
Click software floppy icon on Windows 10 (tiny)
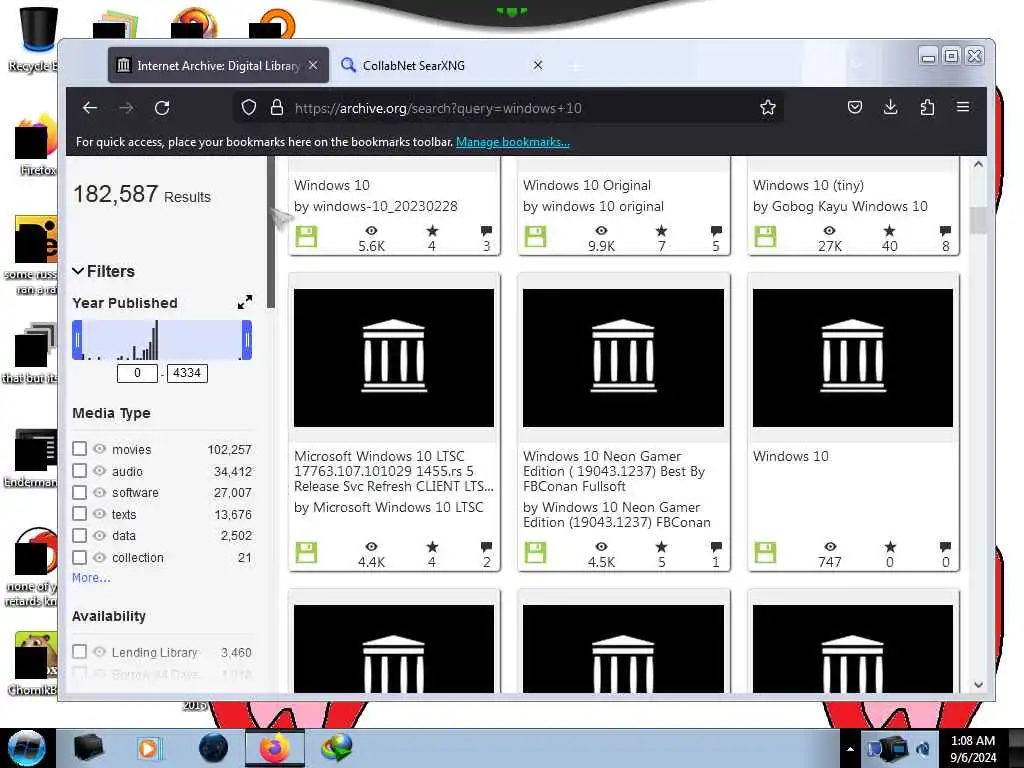click(x=765, y=236)
